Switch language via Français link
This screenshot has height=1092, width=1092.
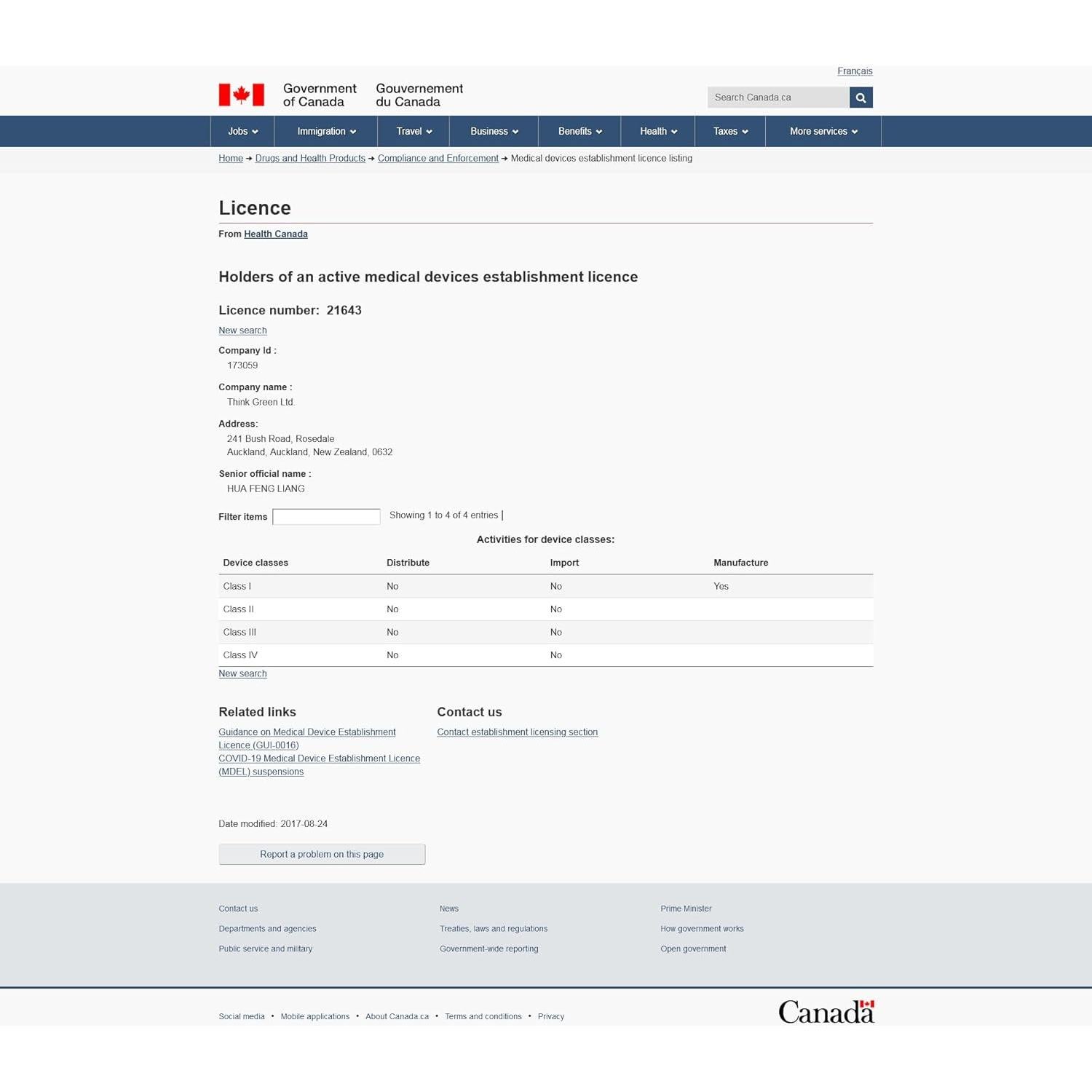[855, 71]
